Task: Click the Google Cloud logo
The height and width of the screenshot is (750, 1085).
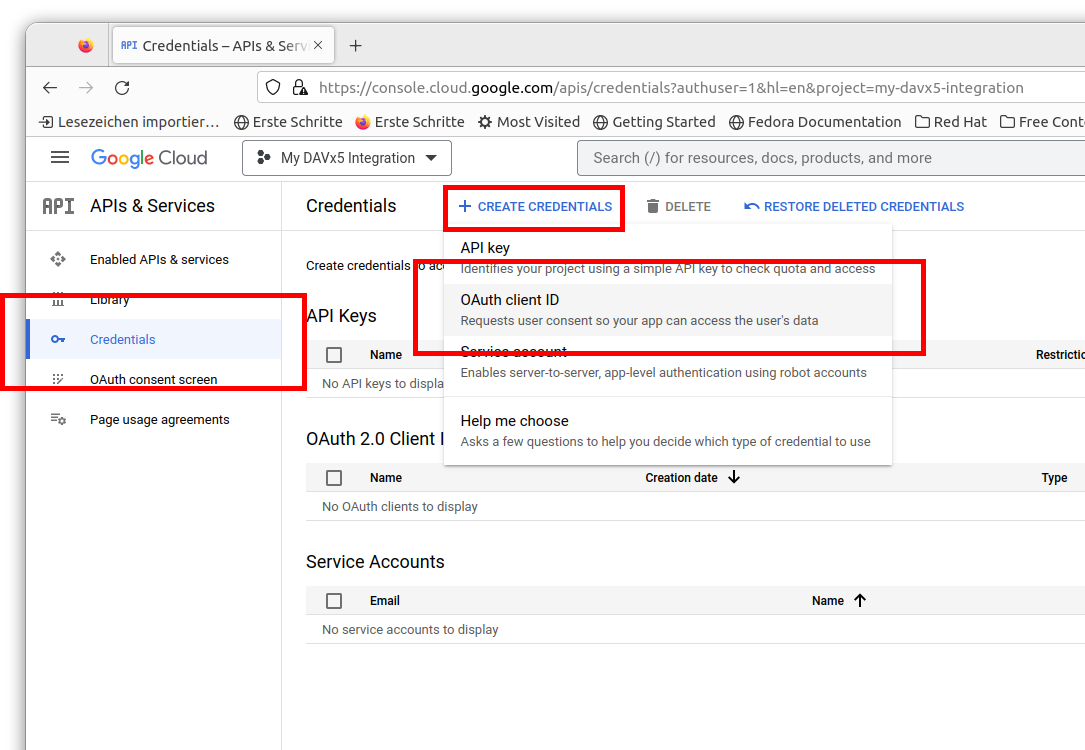Action: (149, 158)
